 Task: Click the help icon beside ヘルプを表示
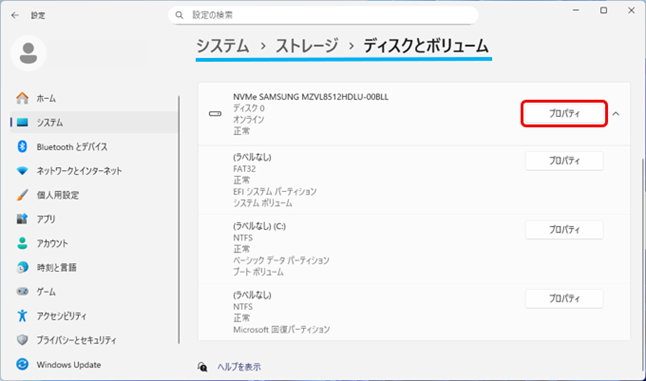(202, 367)
